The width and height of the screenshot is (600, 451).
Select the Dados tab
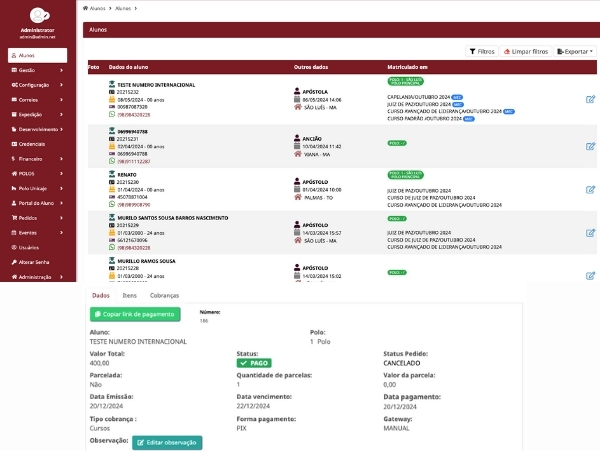[101, 295]
